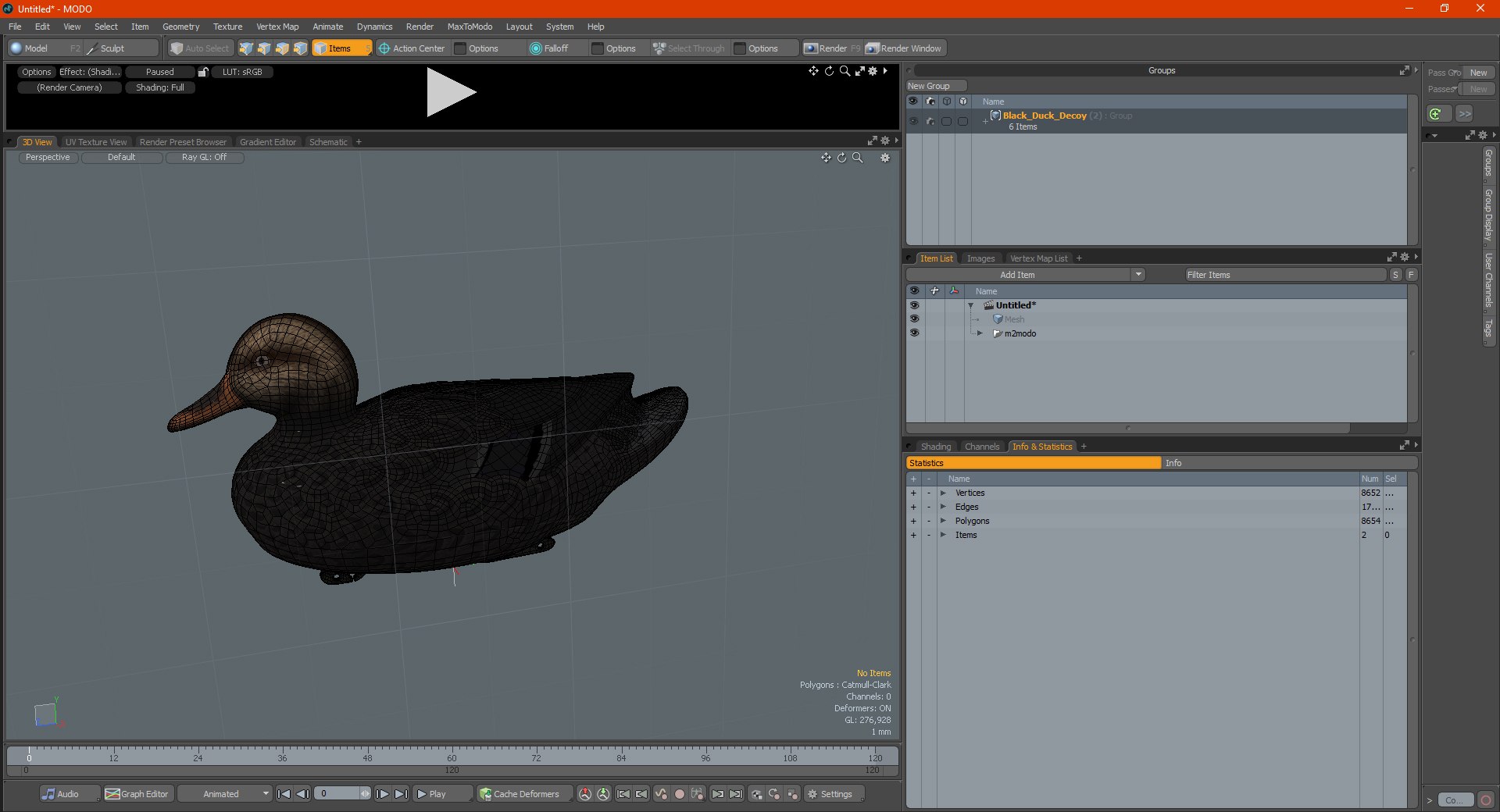The image size is (1500, 812).
Task: Switch to Images tab
Action: (x=980, y=258)
